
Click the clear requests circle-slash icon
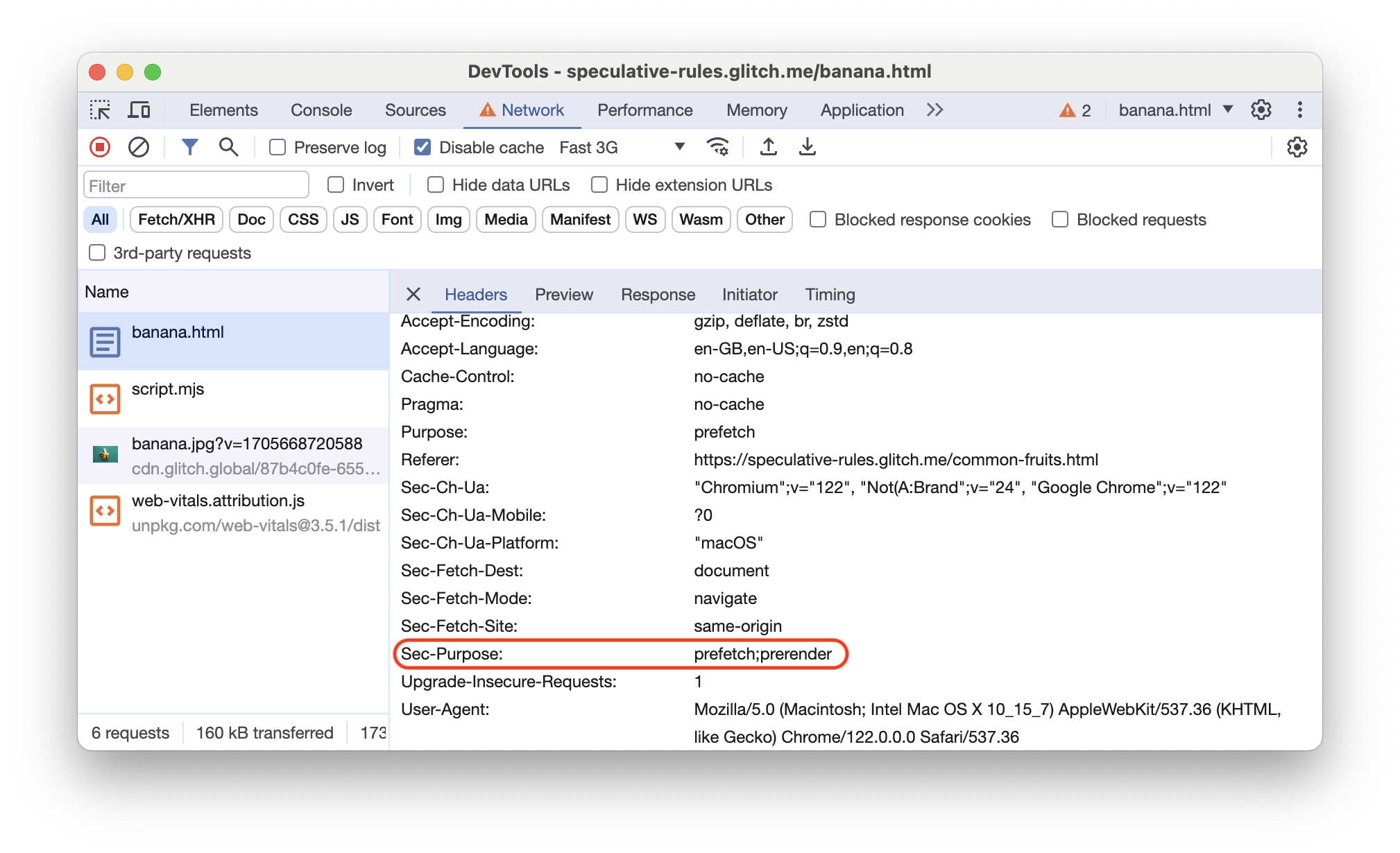[x=138, y=148]
